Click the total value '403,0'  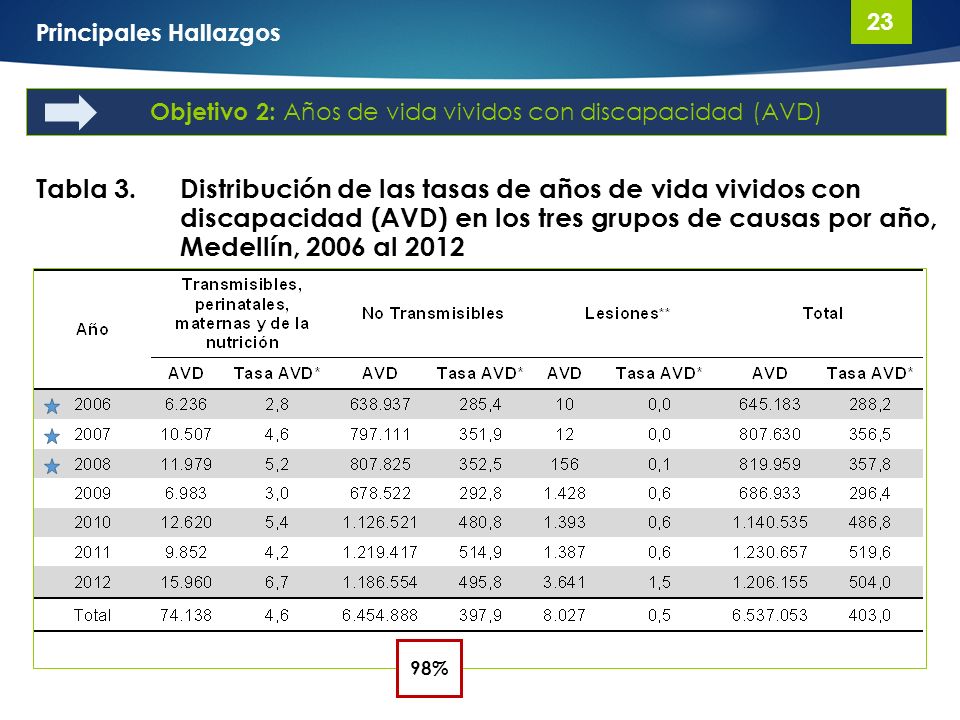(x=870, y=615)
